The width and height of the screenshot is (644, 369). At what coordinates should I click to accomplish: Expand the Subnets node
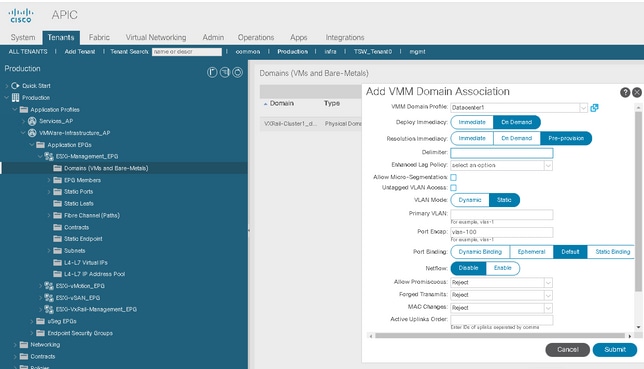[x=48, y=251]
